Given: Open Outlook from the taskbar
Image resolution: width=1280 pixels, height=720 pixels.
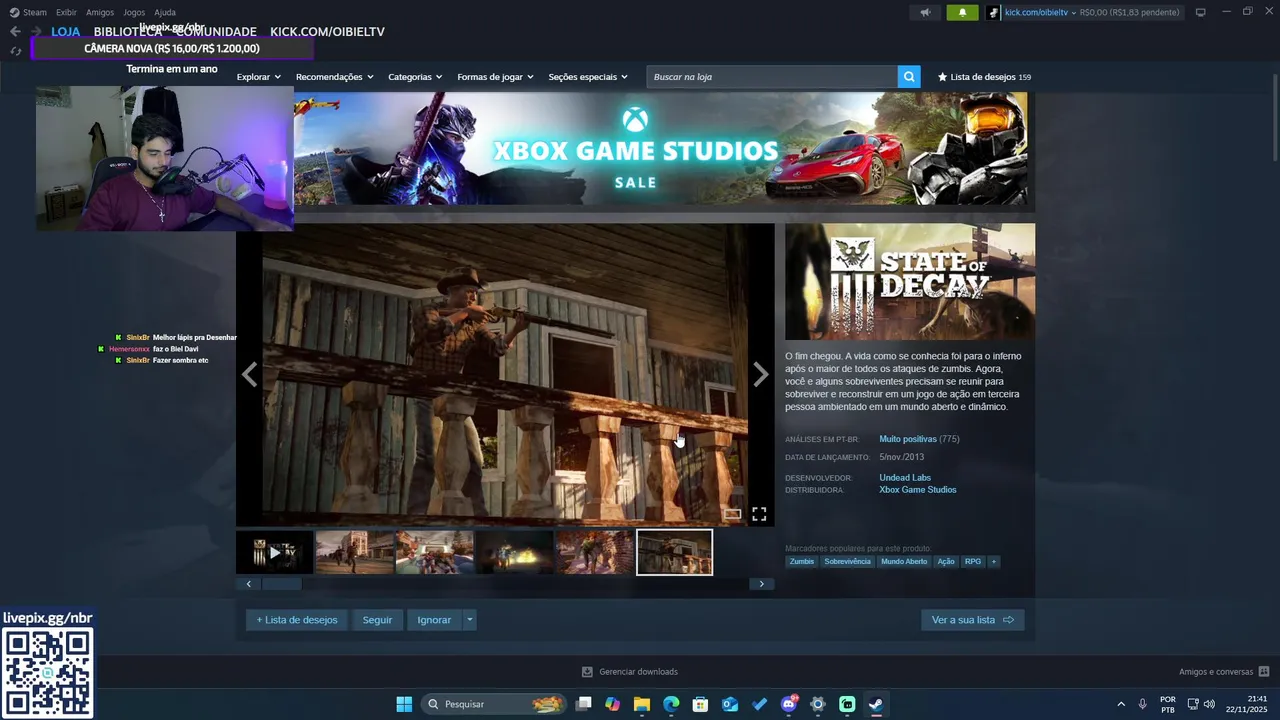Looking at the screenshot, I should pyautogui.click(x=730, y=704).
